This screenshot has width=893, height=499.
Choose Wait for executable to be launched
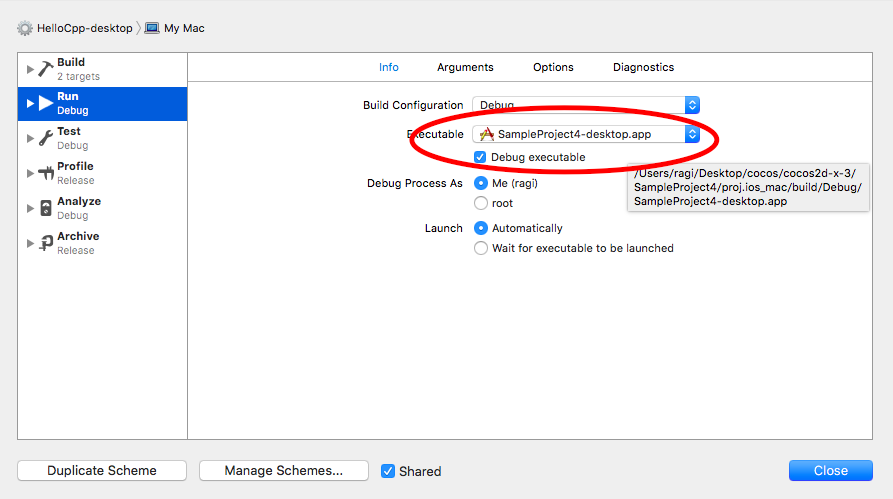(x=481, y=248)
